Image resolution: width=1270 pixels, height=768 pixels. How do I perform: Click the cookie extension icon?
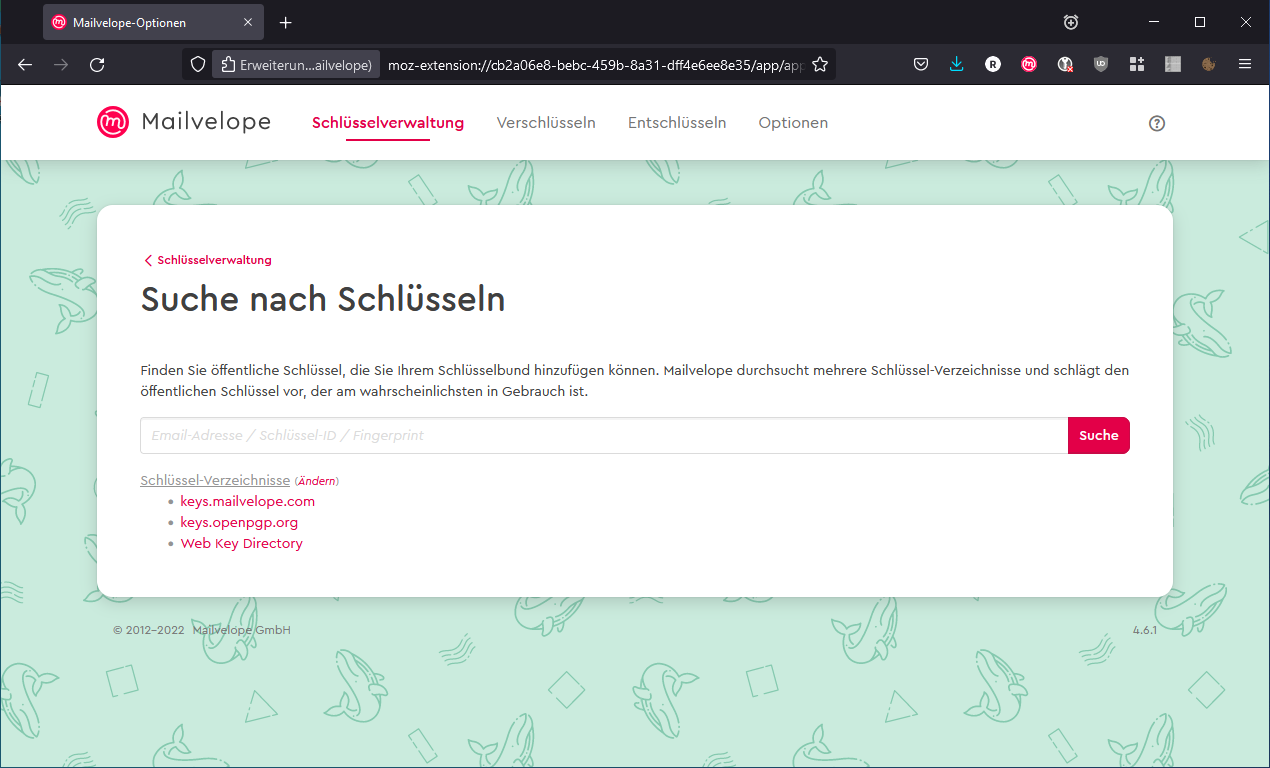[1209, 64]
